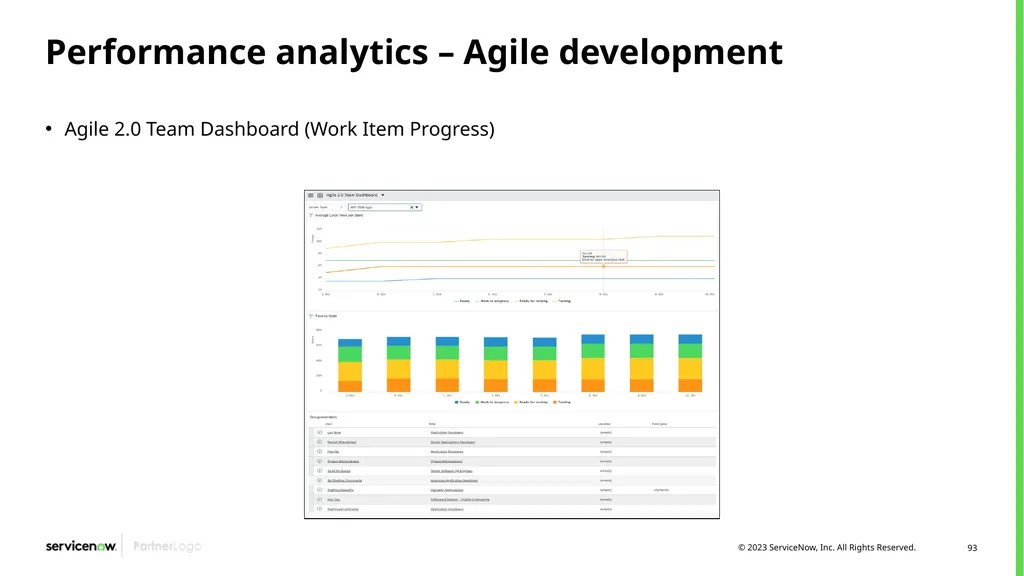The height and width of the screenshot is (576, 1024).
Task: Click the Total in State widget title
Action: (326, 316)
